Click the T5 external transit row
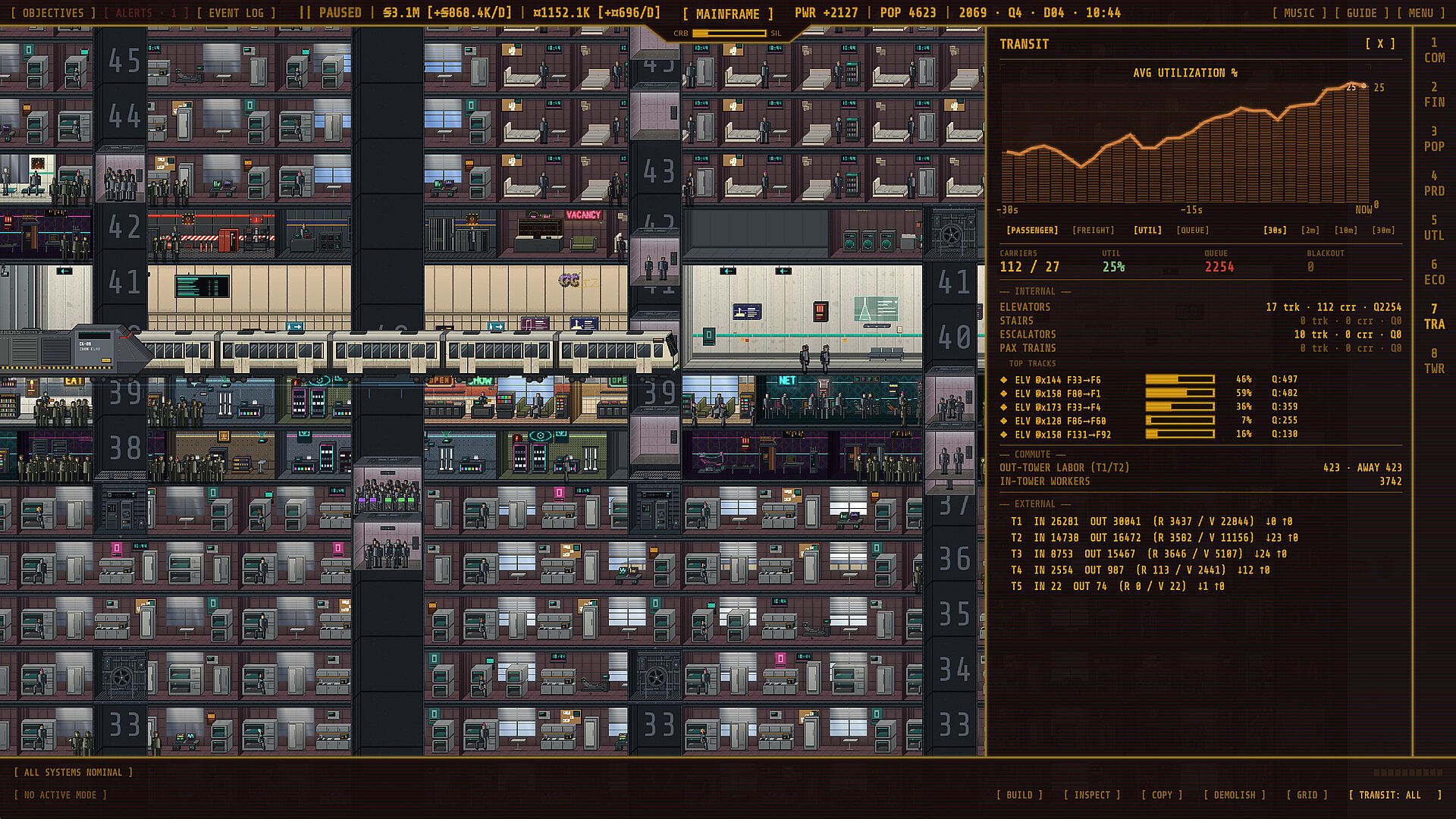 coord(1117,586)
